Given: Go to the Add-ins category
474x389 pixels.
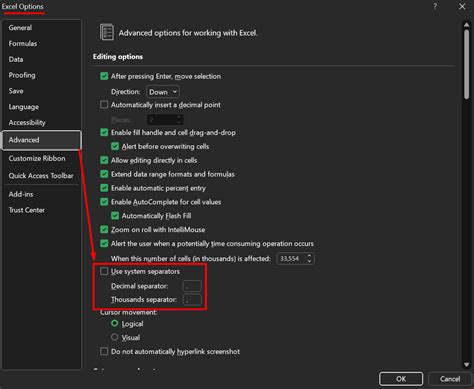Looking at the screenshot, I should [21, 194].
